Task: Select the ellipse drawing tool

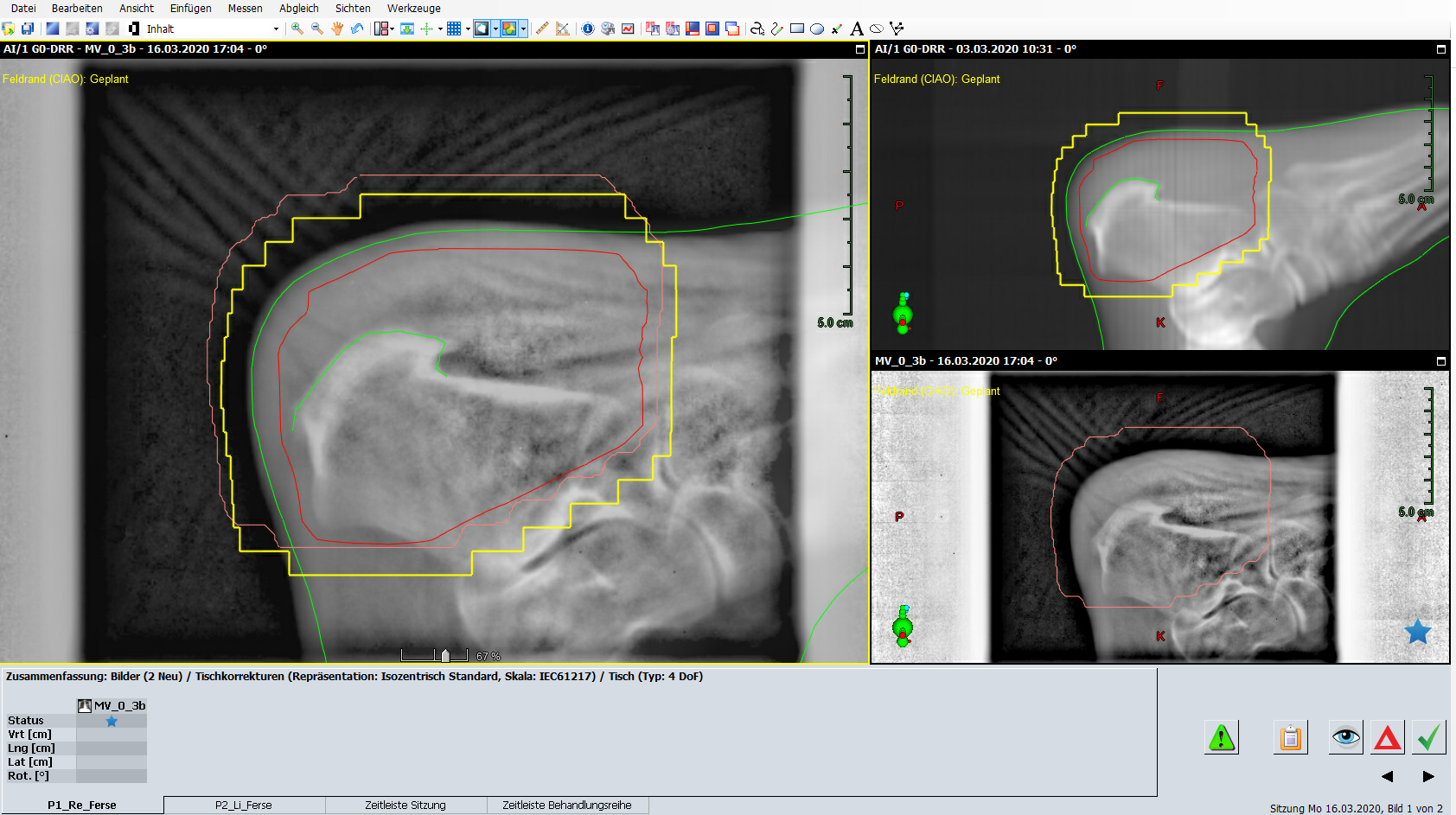Action: pos(817,29)
